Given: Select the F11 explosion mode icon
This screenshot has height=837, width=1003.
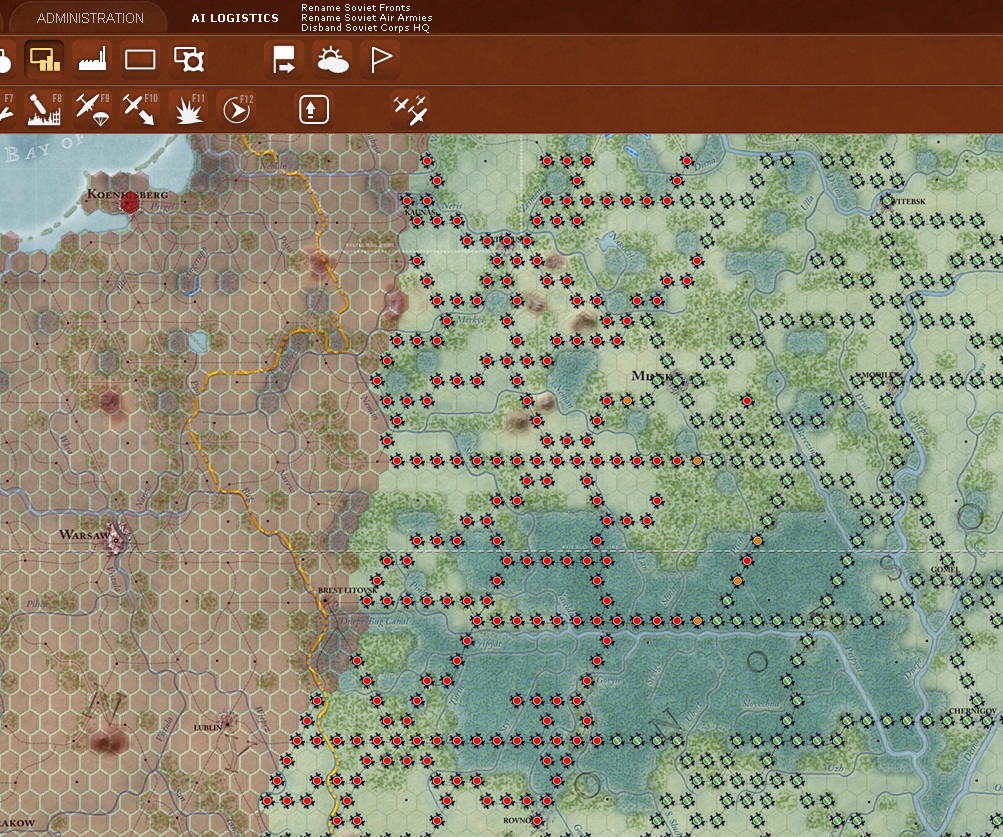Looking at the screenshot, I should (189, 109).
